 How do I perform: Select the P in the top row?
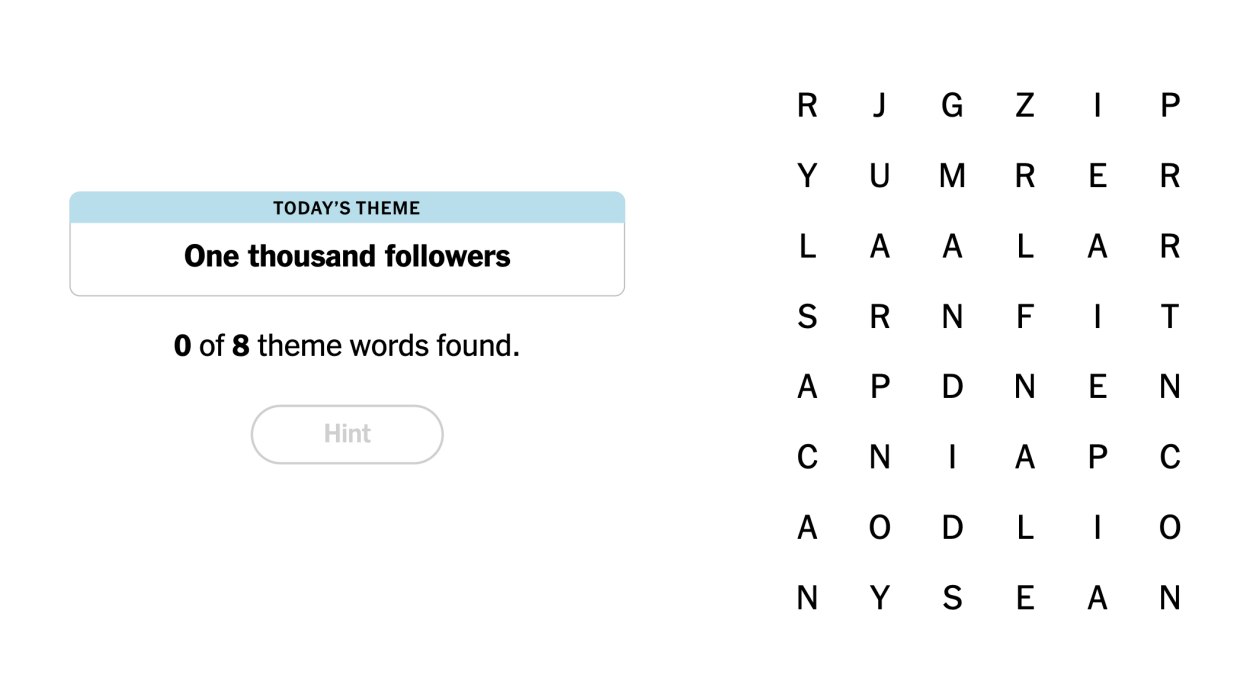click(x=1169, y=105)
